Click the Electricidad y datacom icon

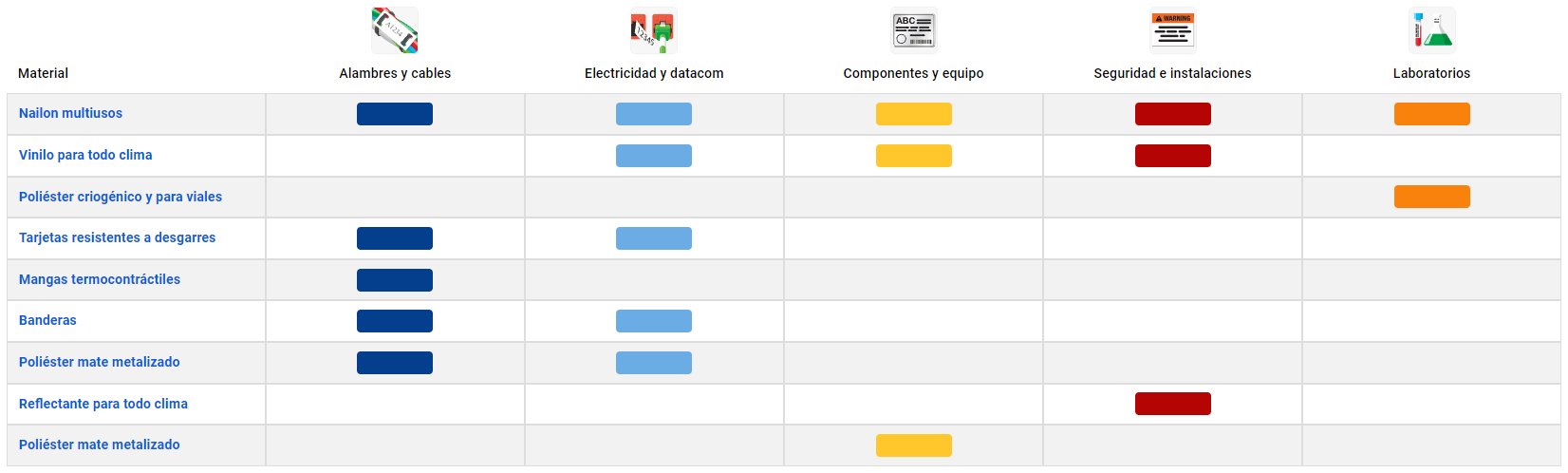point(654,30)
